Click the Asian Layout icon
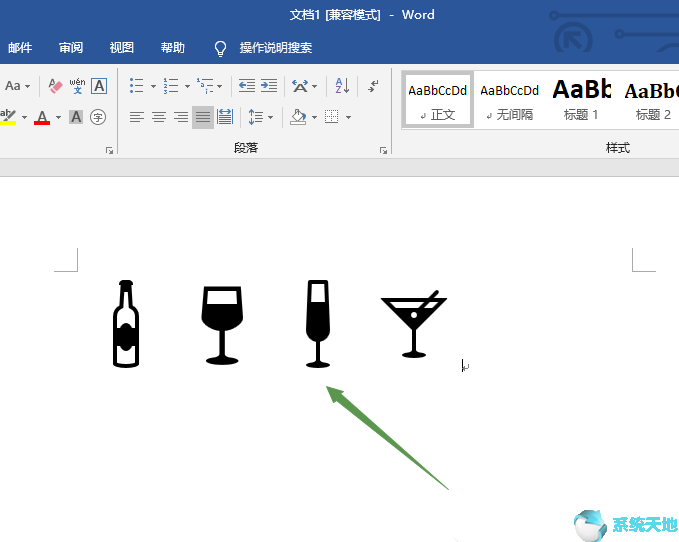679x542 pixels. (300, 86)
